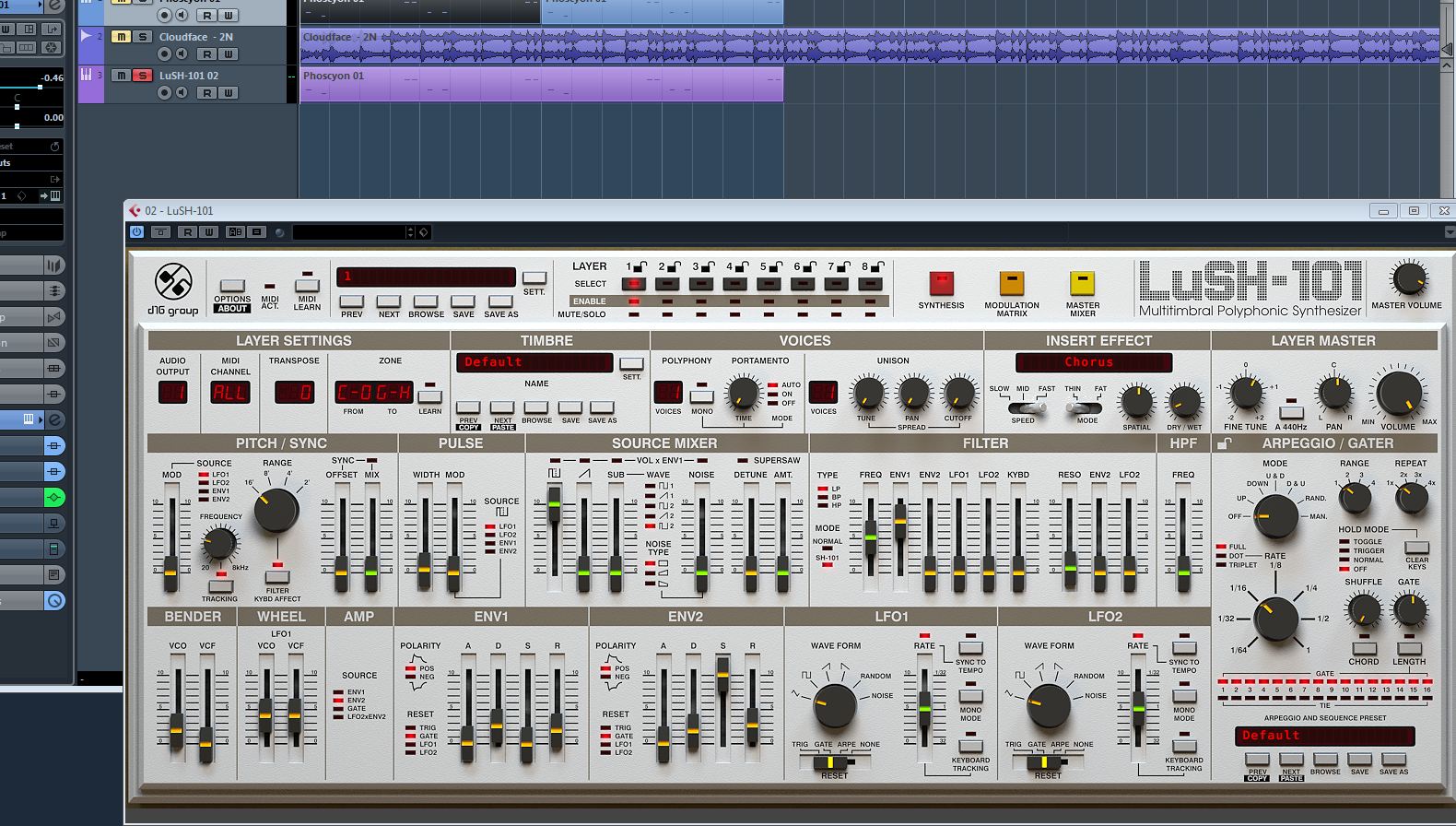Screen dimensions: 1456x826
Task: Open the Master Mixer view
Action: 1082,283
